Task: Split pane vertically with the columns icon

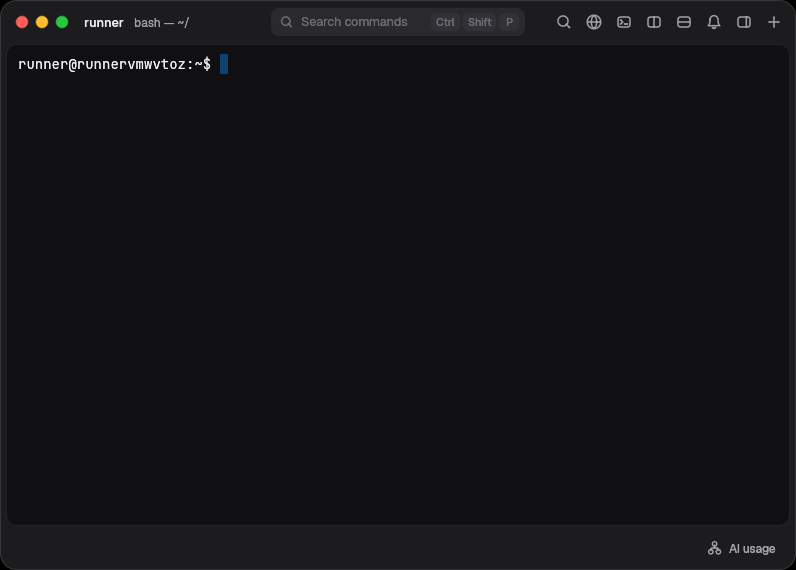Action: pyautogui.click(x=654, y=22)
